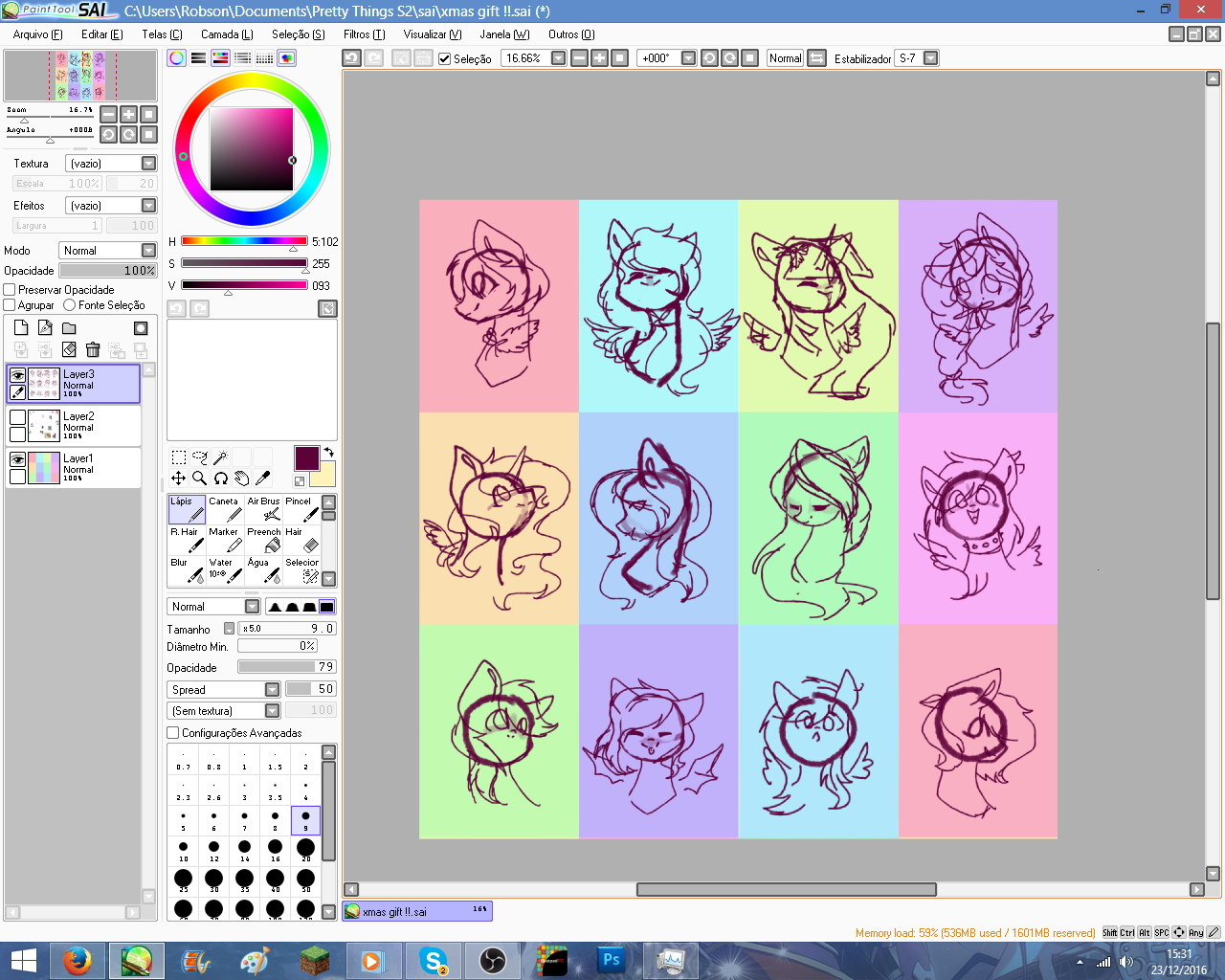The height and width of the screenshot is (980, 1225).
Task: Select the Hand pan tool
Action: 242,478
